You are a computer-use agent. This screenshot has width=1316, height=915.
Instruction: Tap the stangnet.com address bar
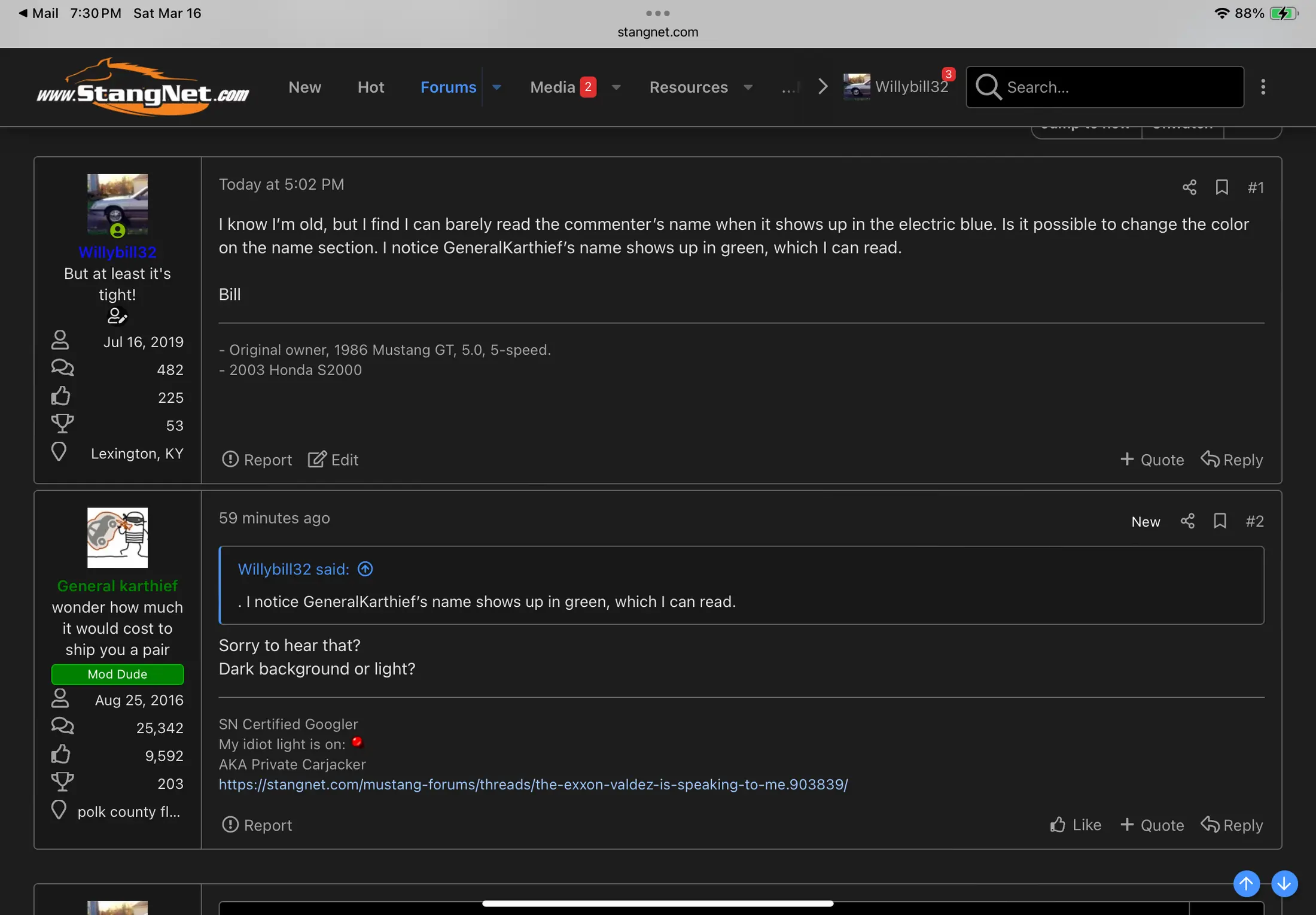[x=657, y=32]
